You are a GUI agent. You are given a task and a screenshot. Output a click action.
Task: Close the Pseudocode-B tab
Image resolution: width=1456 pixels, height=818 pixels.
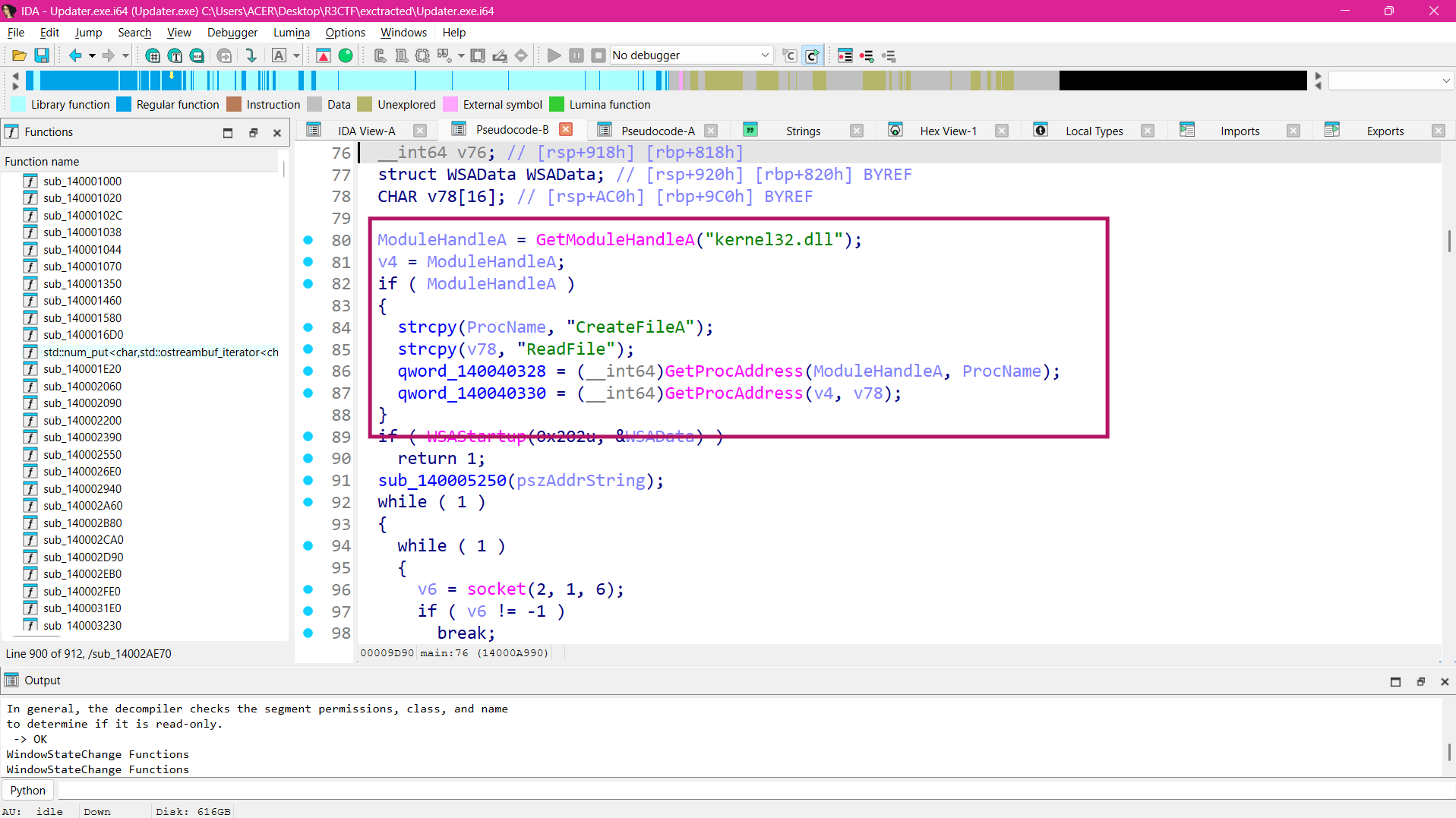point(566,129)
